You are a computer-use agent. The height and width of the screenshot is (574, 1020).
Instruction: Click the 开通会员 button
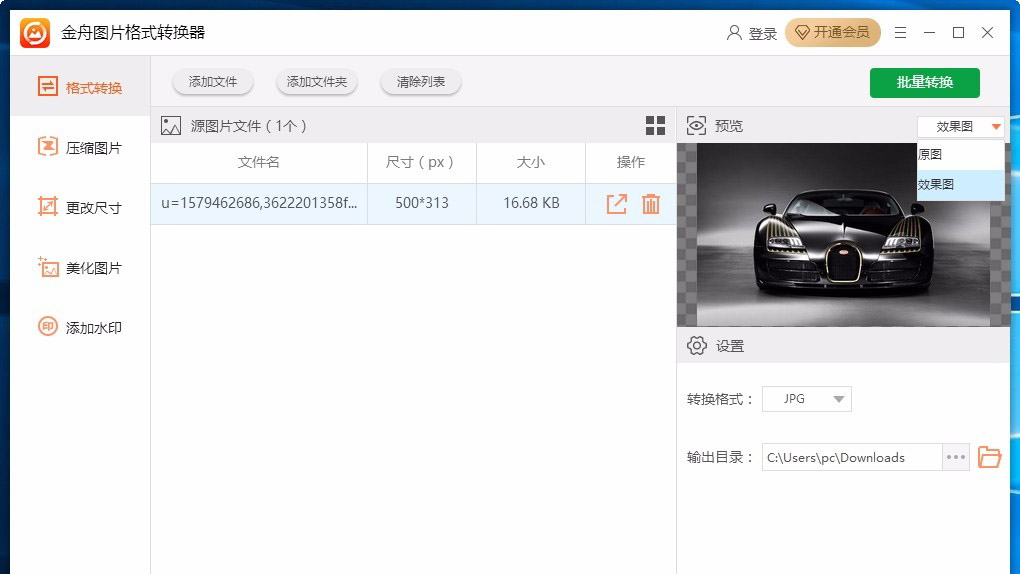833,33
